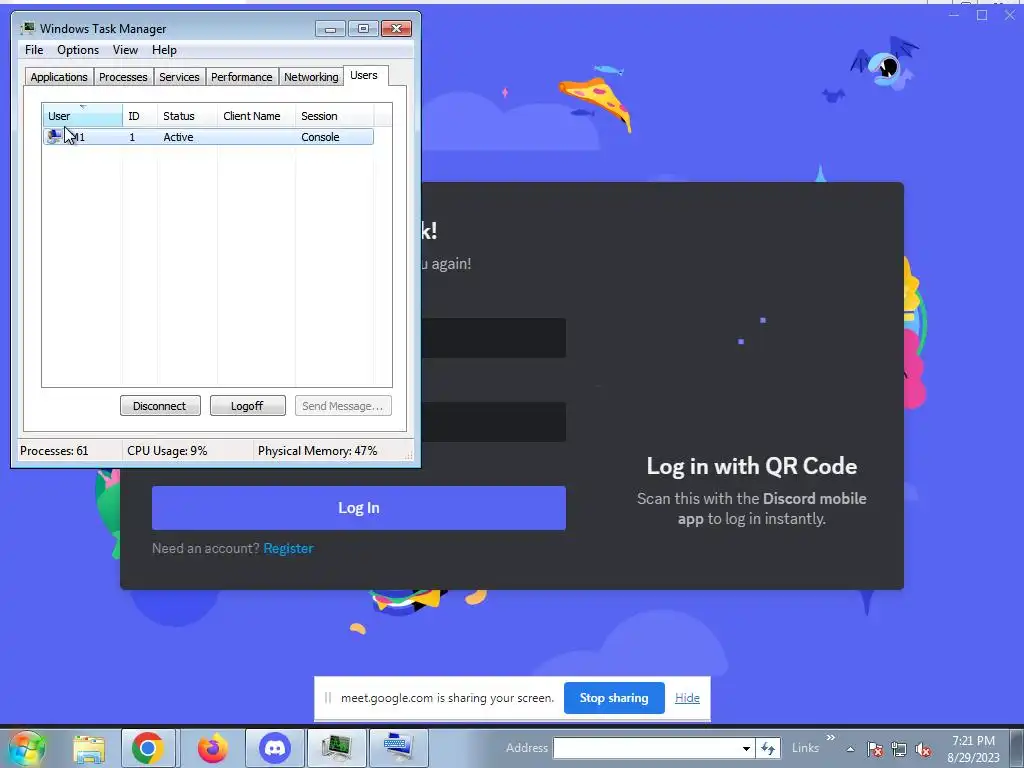The width and height of the screenshot is (1024, 768).
Task: Open the taskbar Address dropdown arrow
Action: (x=746, y=748)
